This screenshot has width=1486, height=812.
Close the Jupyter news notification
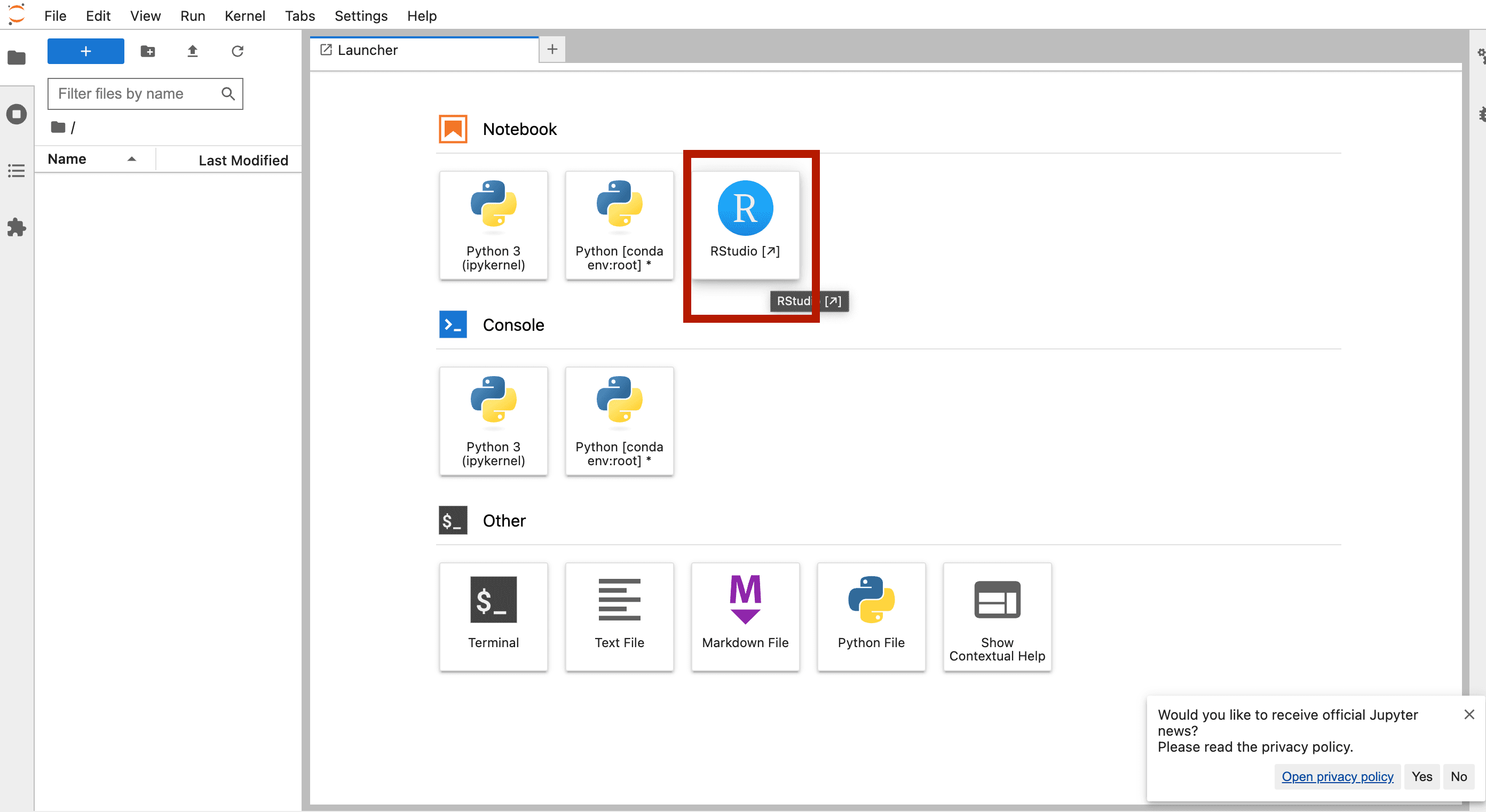coord(1469,714)
